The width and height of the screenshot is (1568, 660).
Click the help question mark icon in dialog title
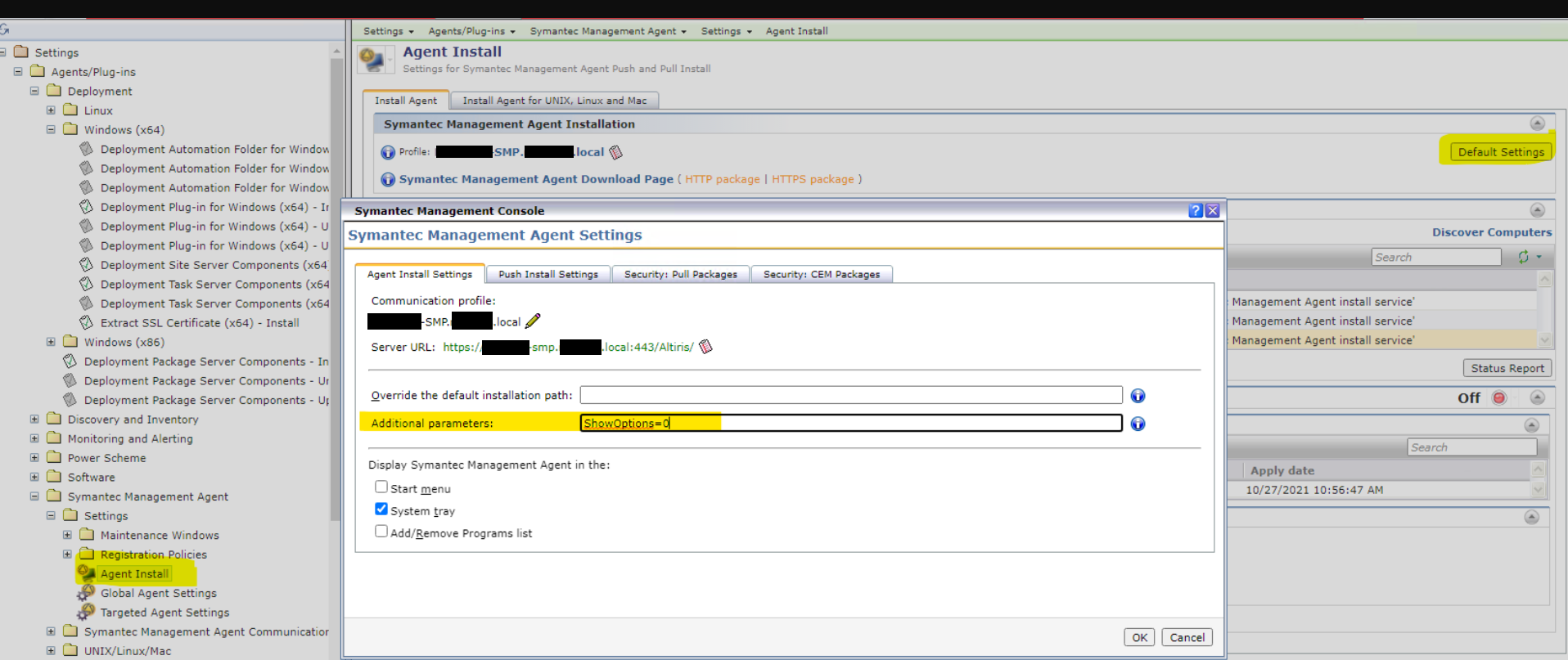coord(1196,210)
